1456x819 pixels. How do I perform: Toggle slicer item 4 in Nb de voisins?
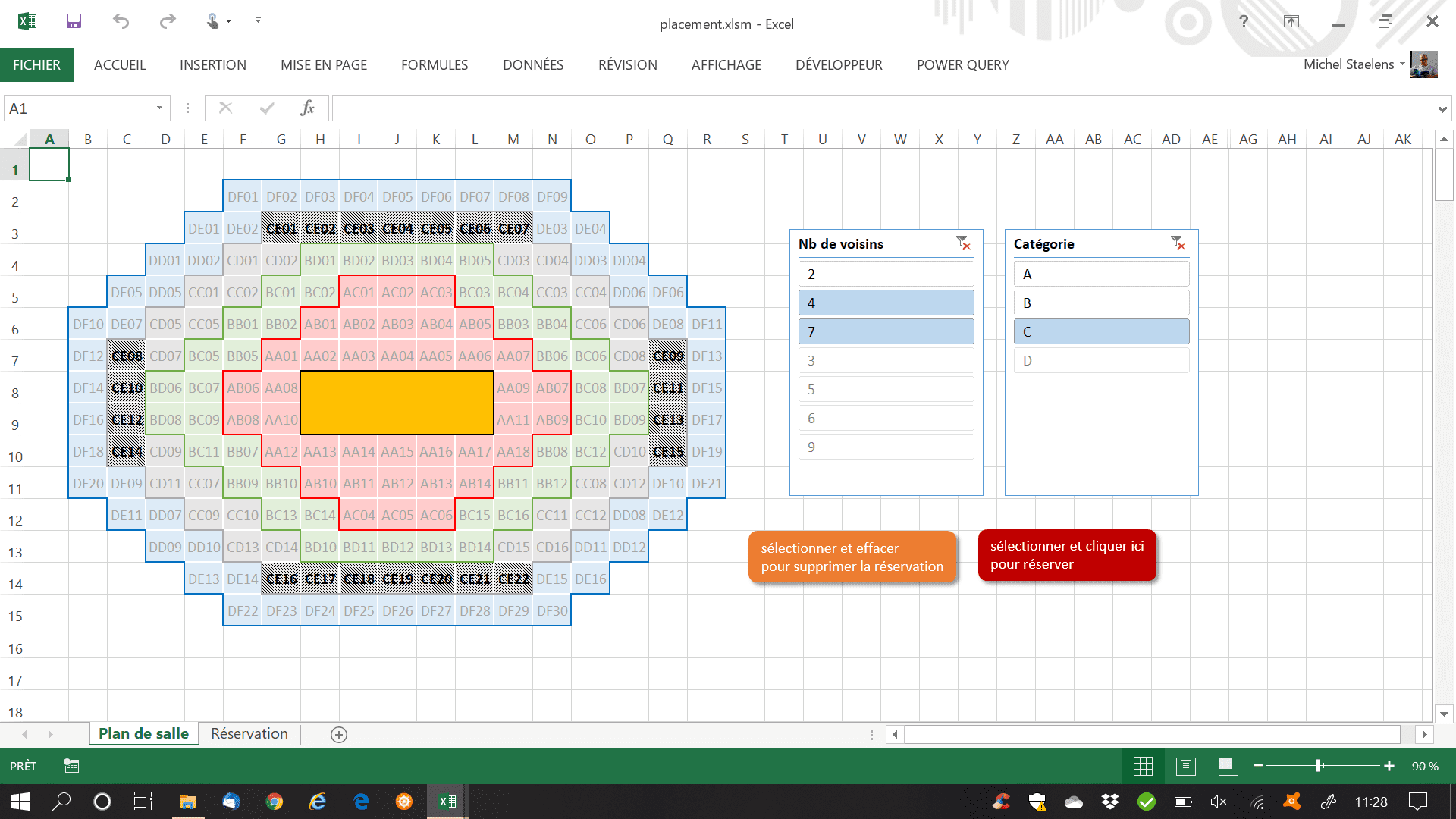click(x=886, y=303)
